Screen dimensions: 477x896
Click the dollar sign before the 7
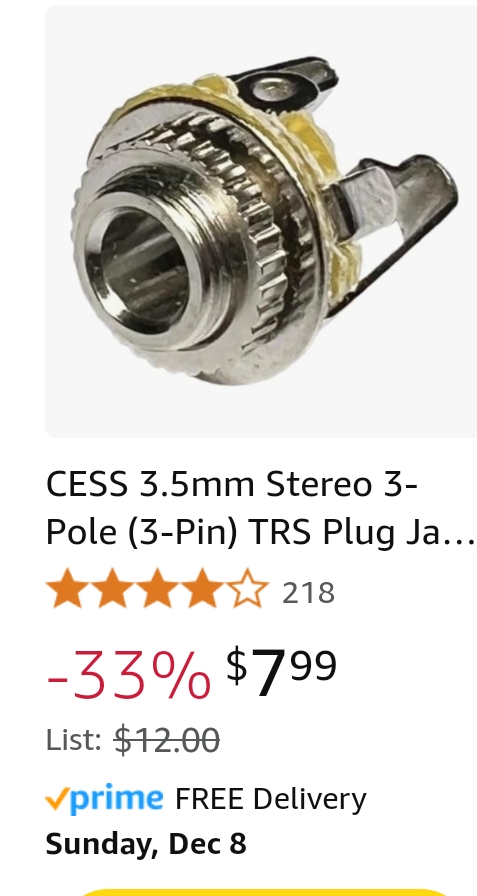click(237, 665)
